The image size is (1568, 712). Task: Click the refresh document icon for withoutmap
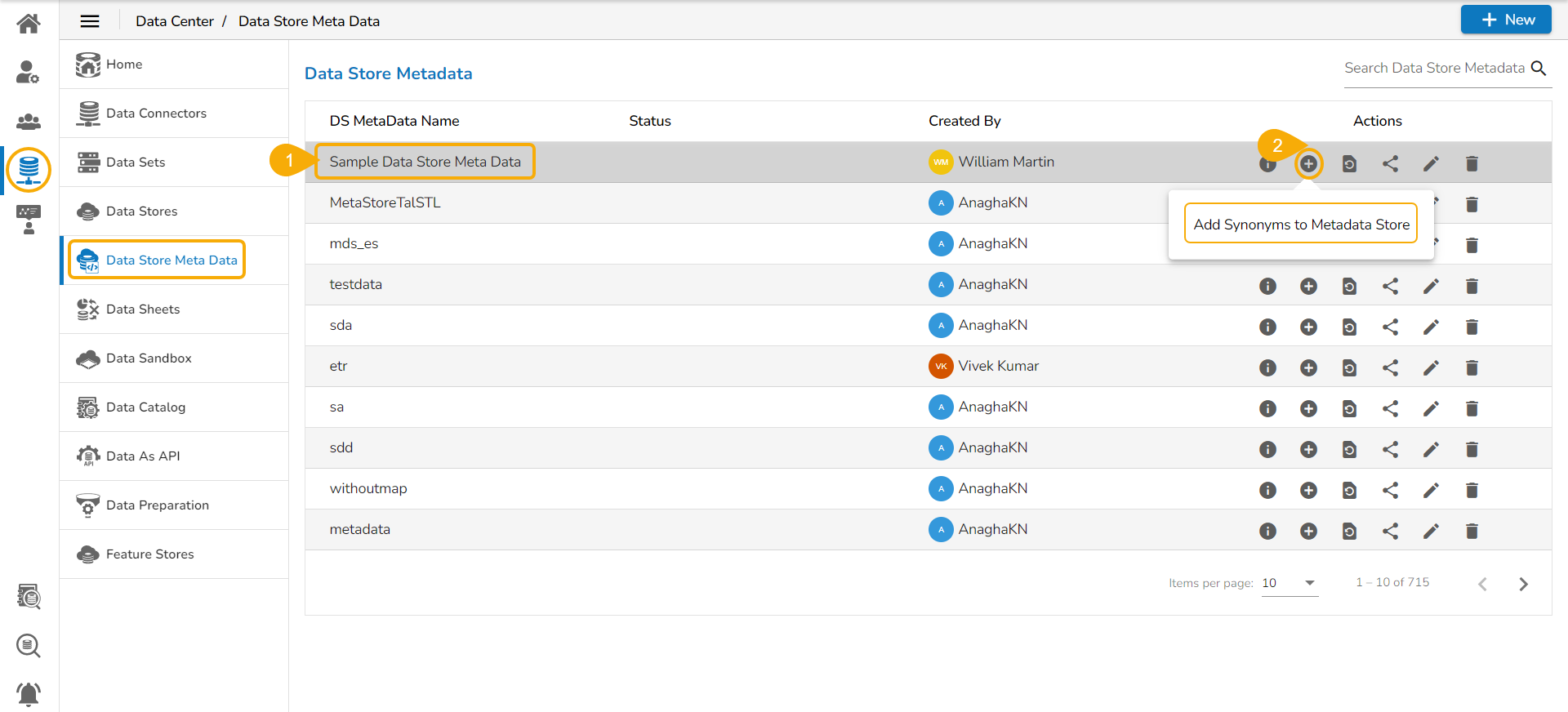point(1349,491)
